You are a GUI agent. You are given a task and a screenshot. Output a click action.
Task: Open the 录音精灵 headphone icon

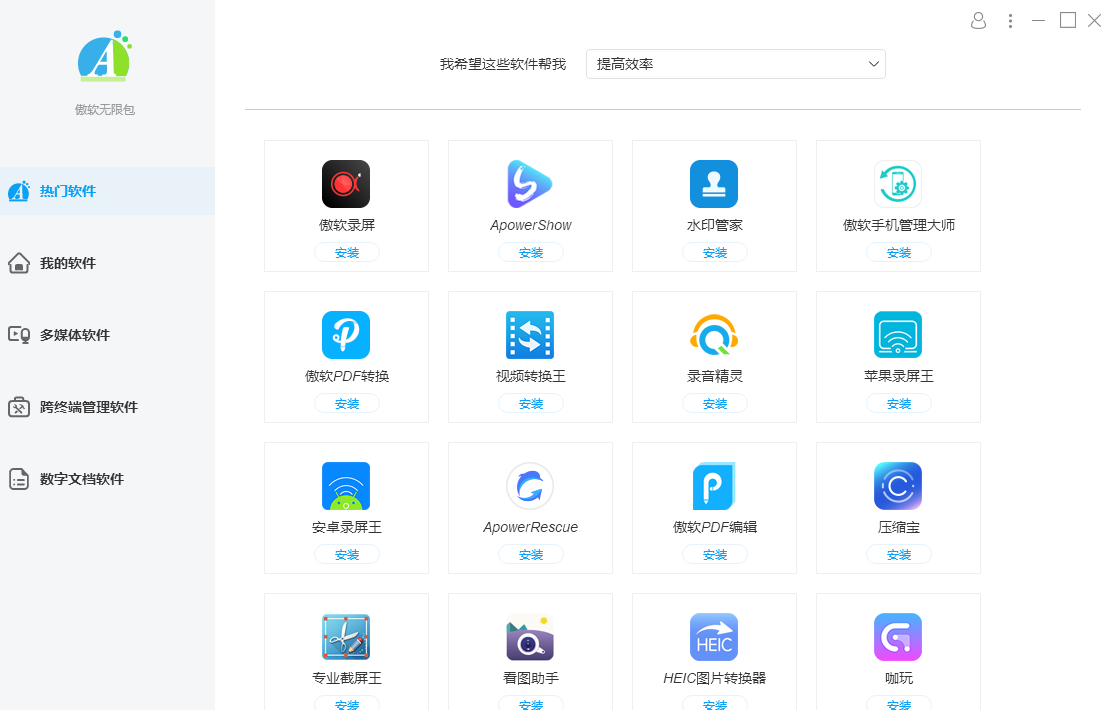[714, 335]
